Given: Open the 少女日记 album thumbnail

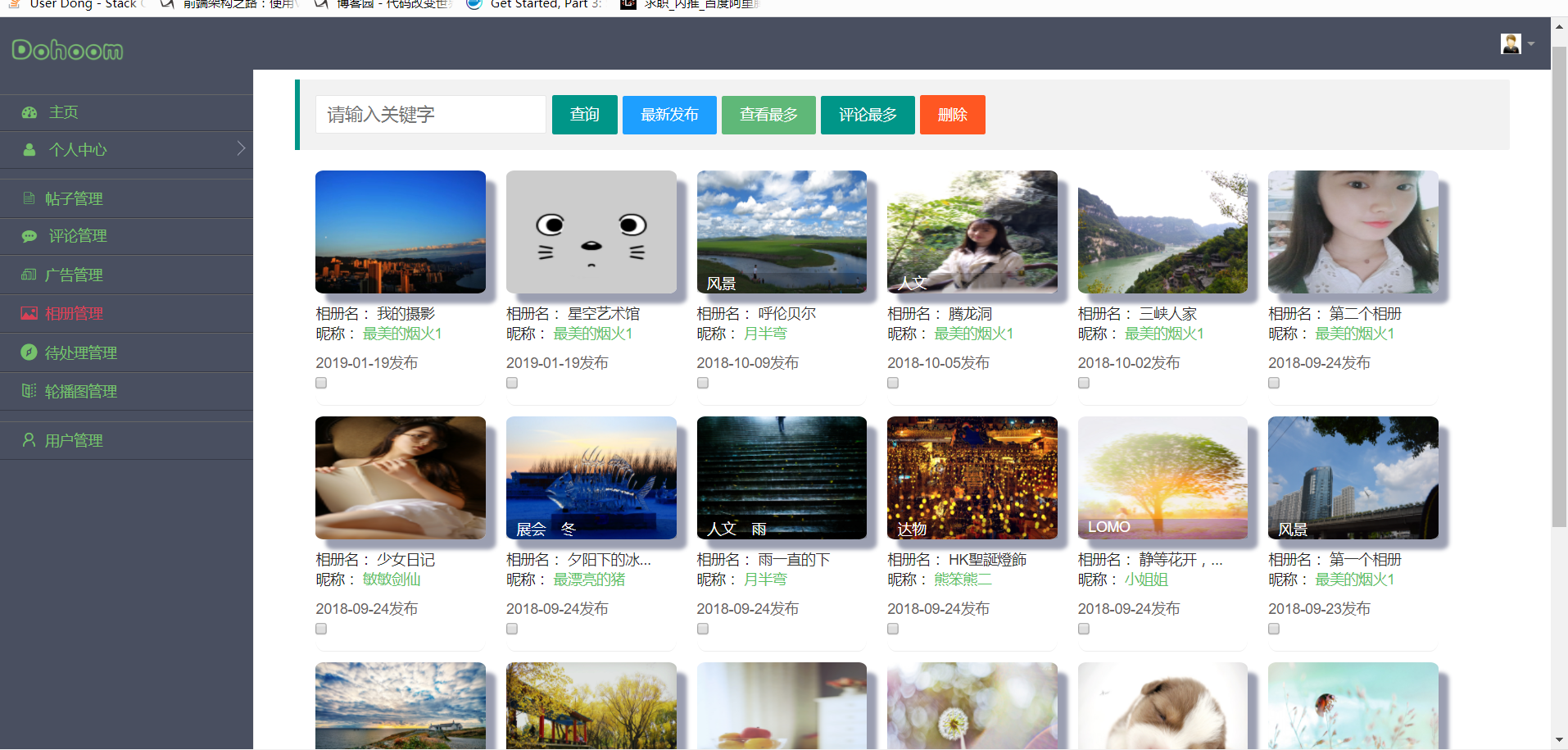Looking at the screenshot, I should coord(401,478).
